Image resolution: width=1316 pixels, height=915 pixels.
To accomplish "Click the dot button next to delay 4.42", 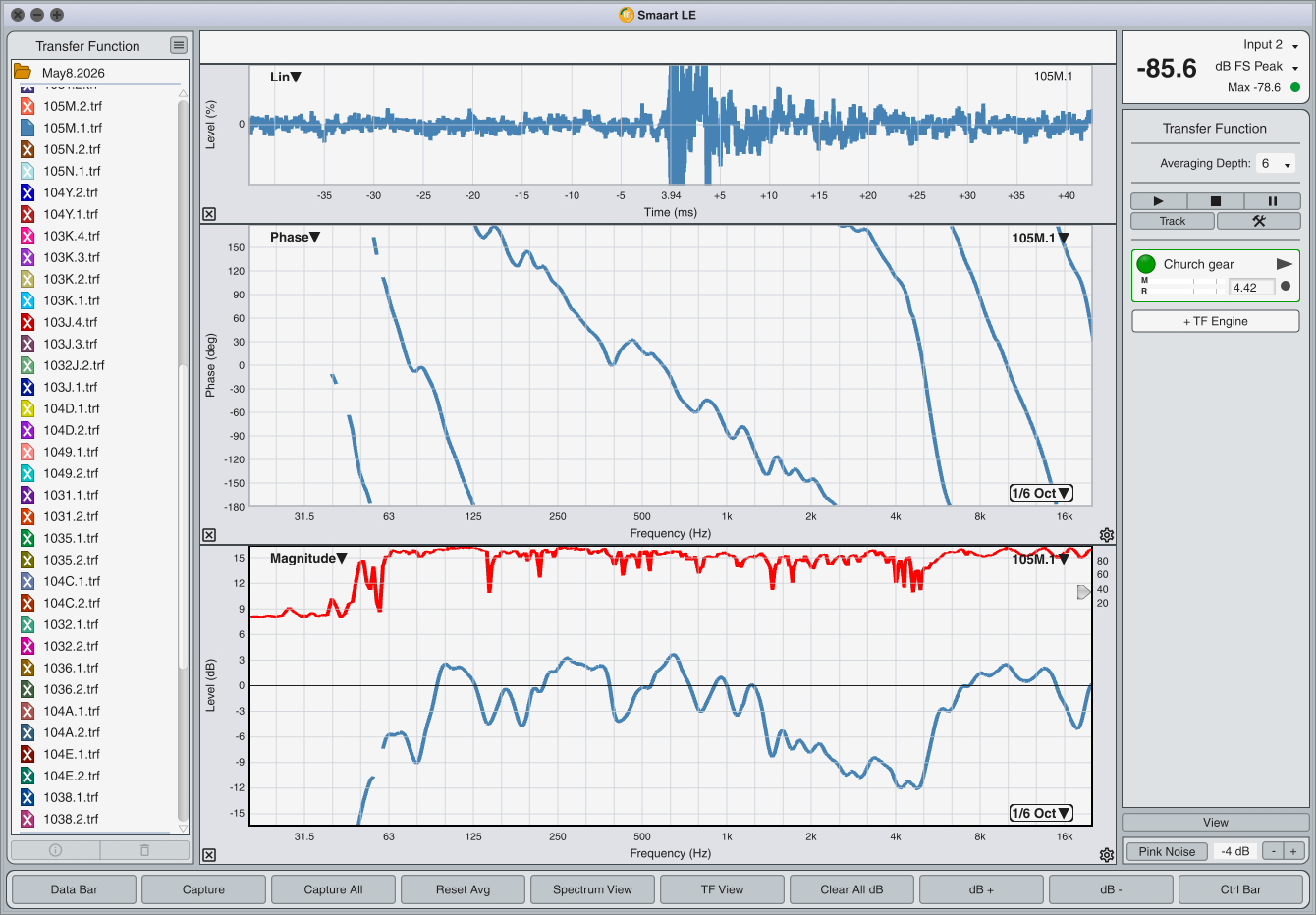I will pyautogui.click(x=1286, y=287).
